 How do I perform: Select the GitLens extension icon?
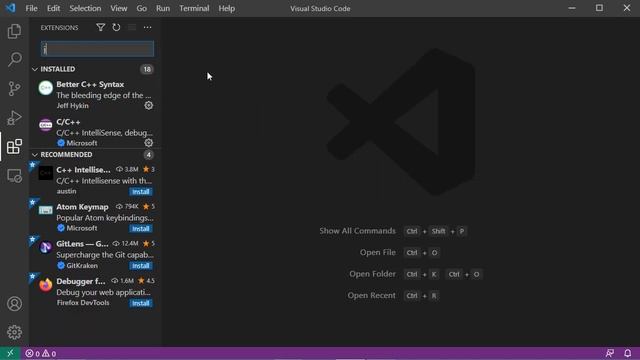(45, 247)
